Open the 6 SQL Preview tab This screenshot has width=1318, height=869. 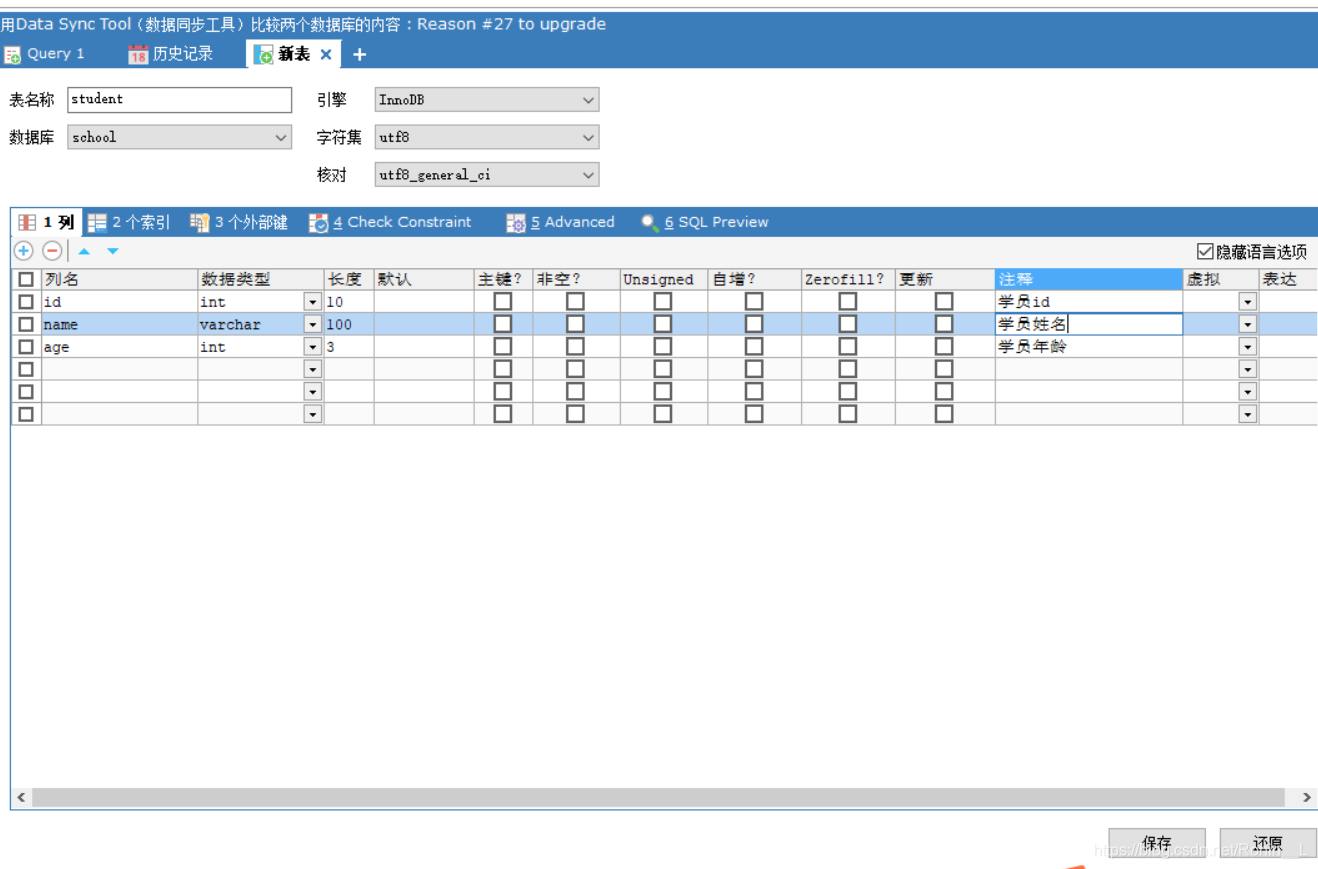705,222
